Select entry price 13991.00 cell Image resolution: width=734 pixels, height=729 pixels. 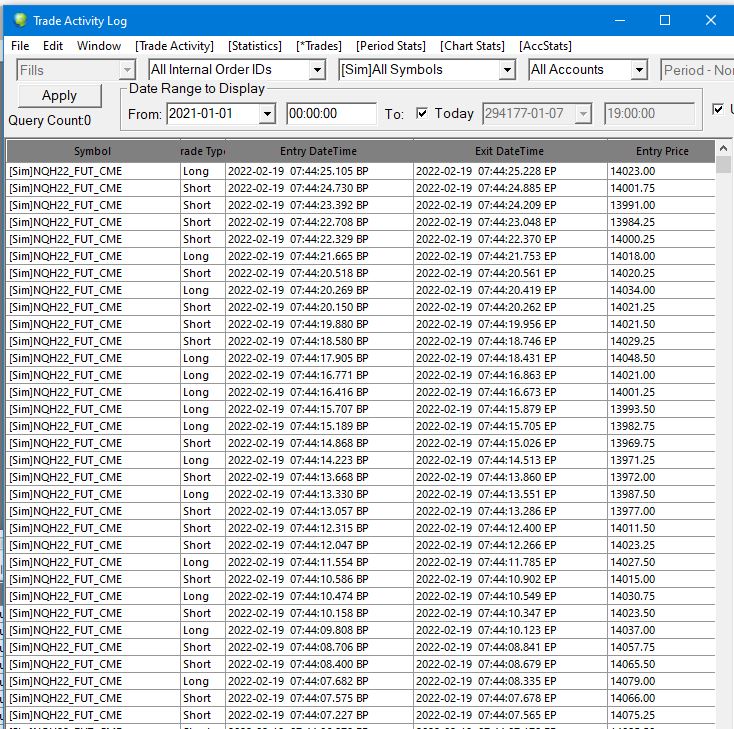click(x=661, y=205)
